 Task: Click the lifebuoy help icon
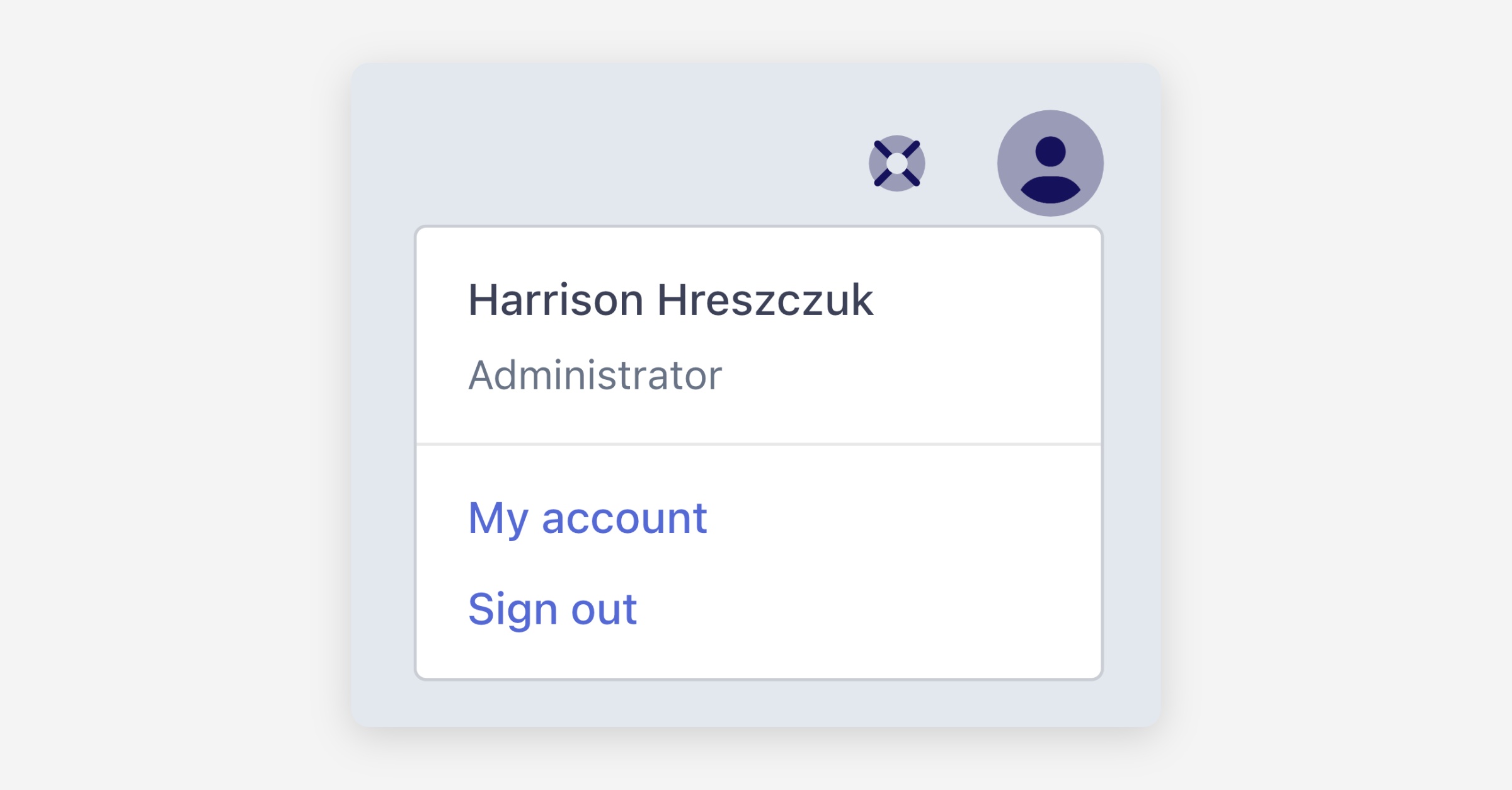point(896,163)
